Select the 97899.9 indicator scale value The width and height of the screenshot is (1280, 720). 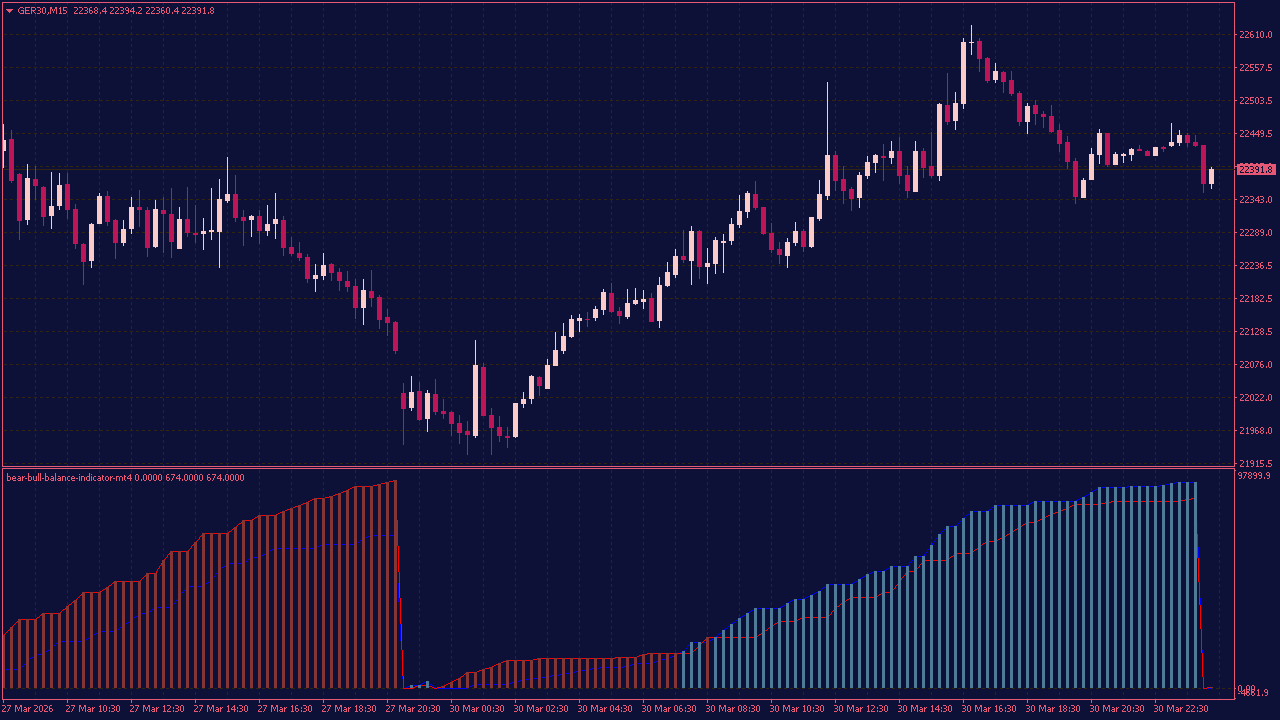[1253, 478]
